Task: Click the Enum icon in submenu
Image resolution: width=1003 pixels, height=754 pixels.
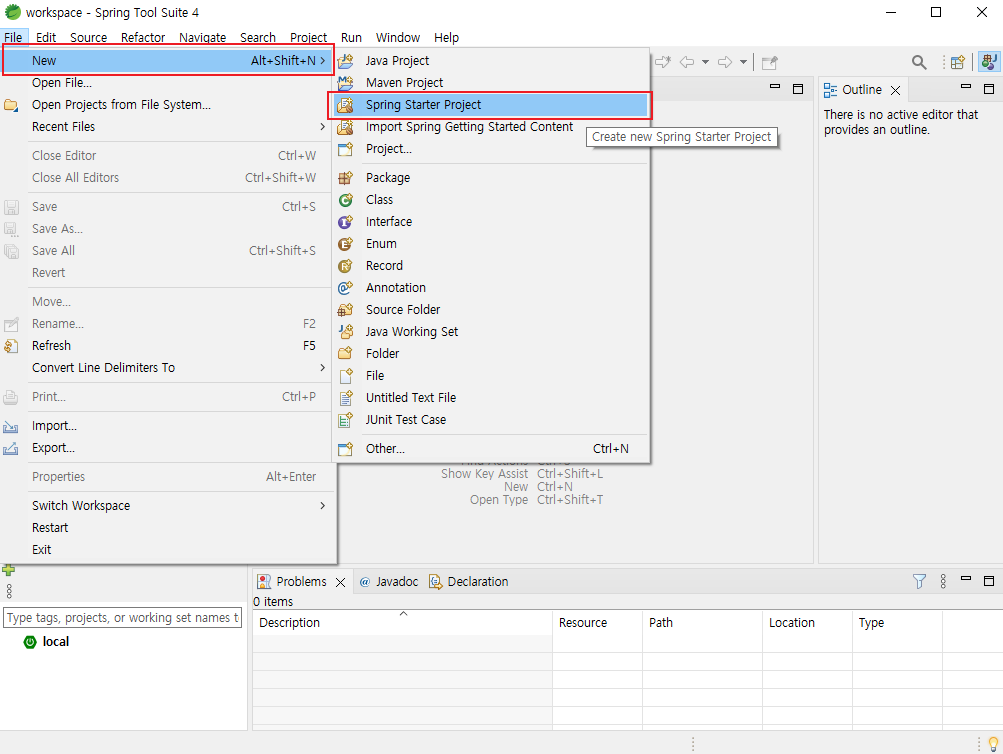Action: coord(345,244)
